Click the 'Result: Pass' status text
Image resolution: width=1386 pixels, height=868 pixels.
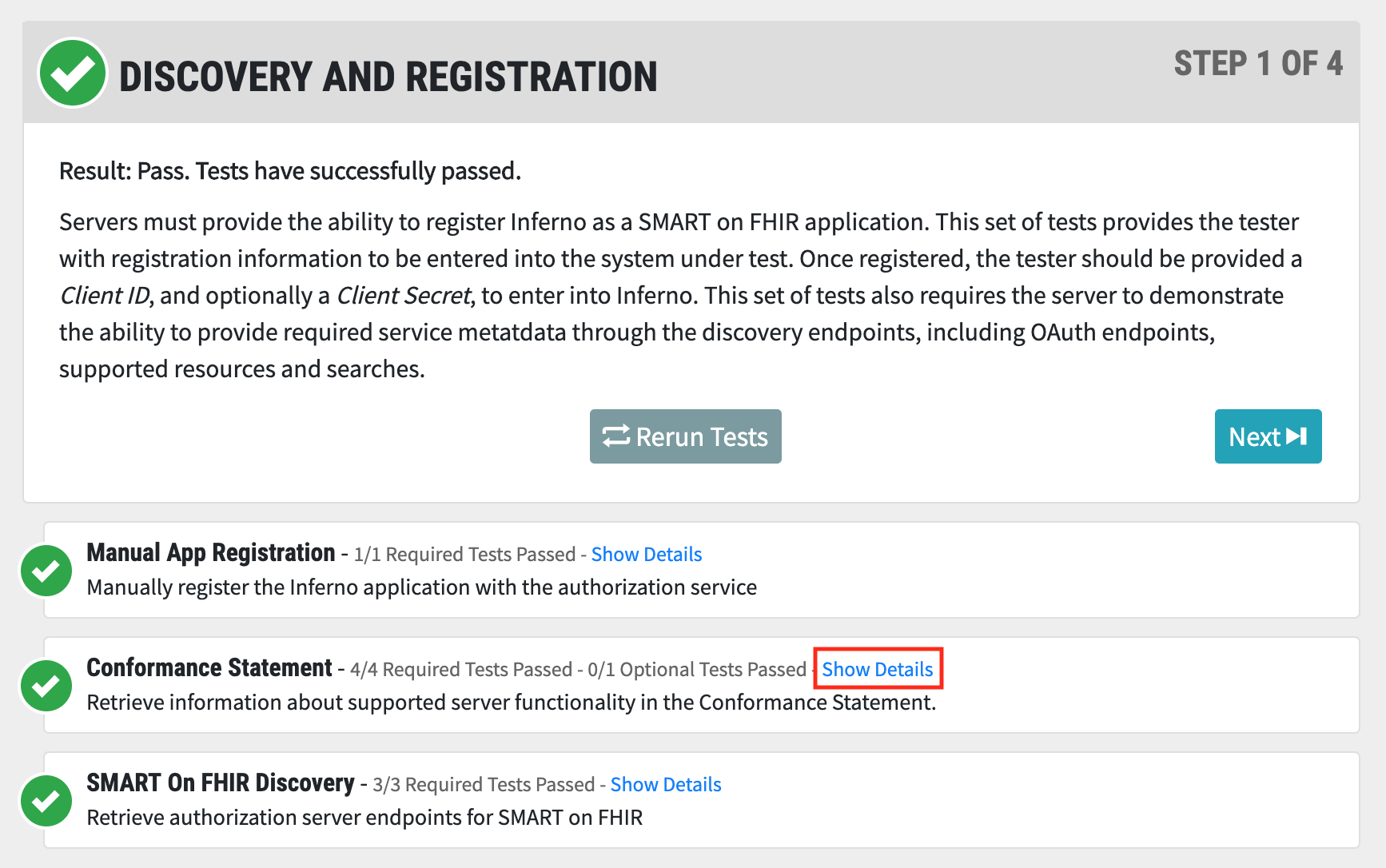coord(289,171)
